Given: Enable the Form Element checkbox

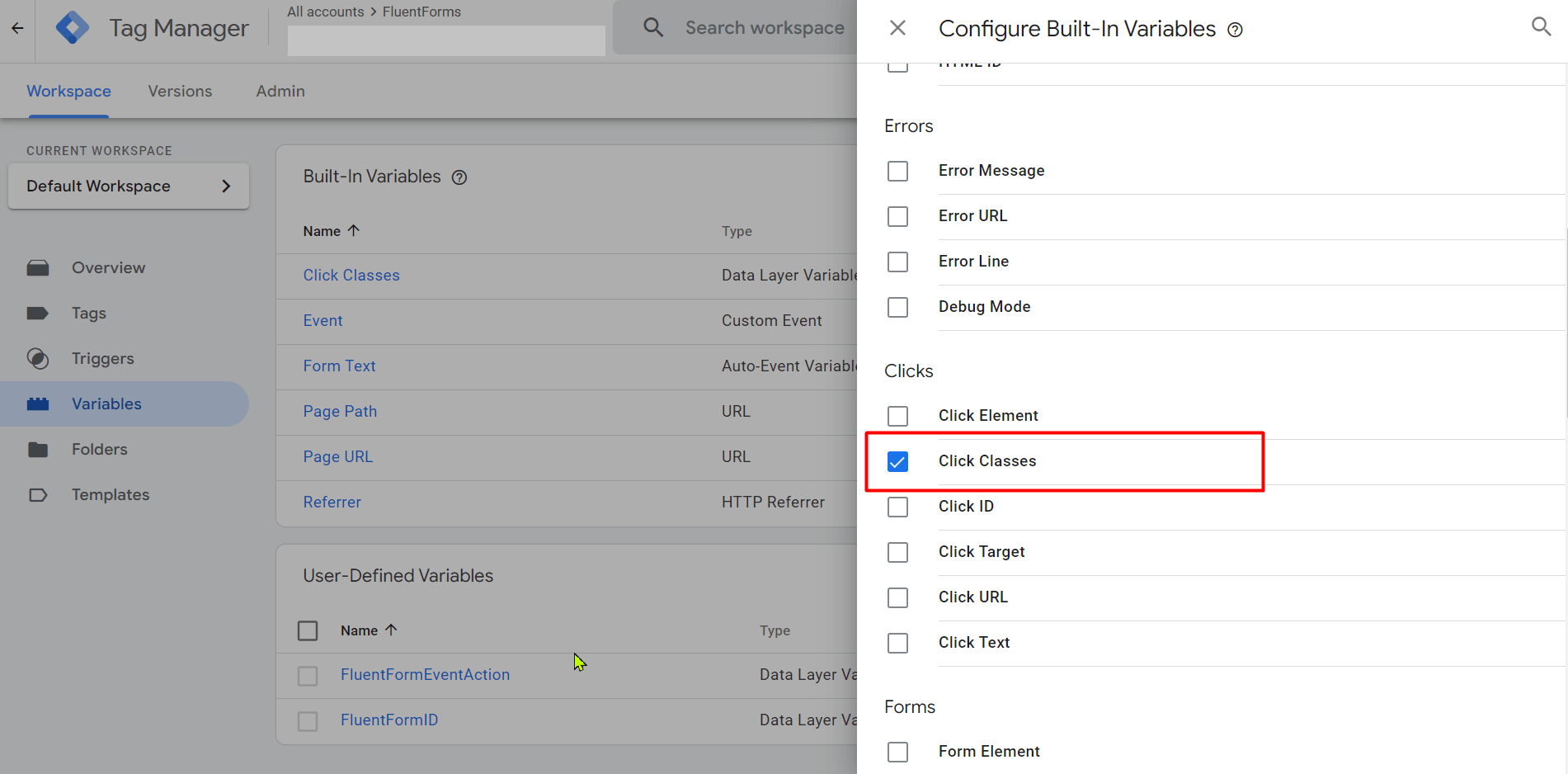Looking at the screenshot, I should [897, 752].
